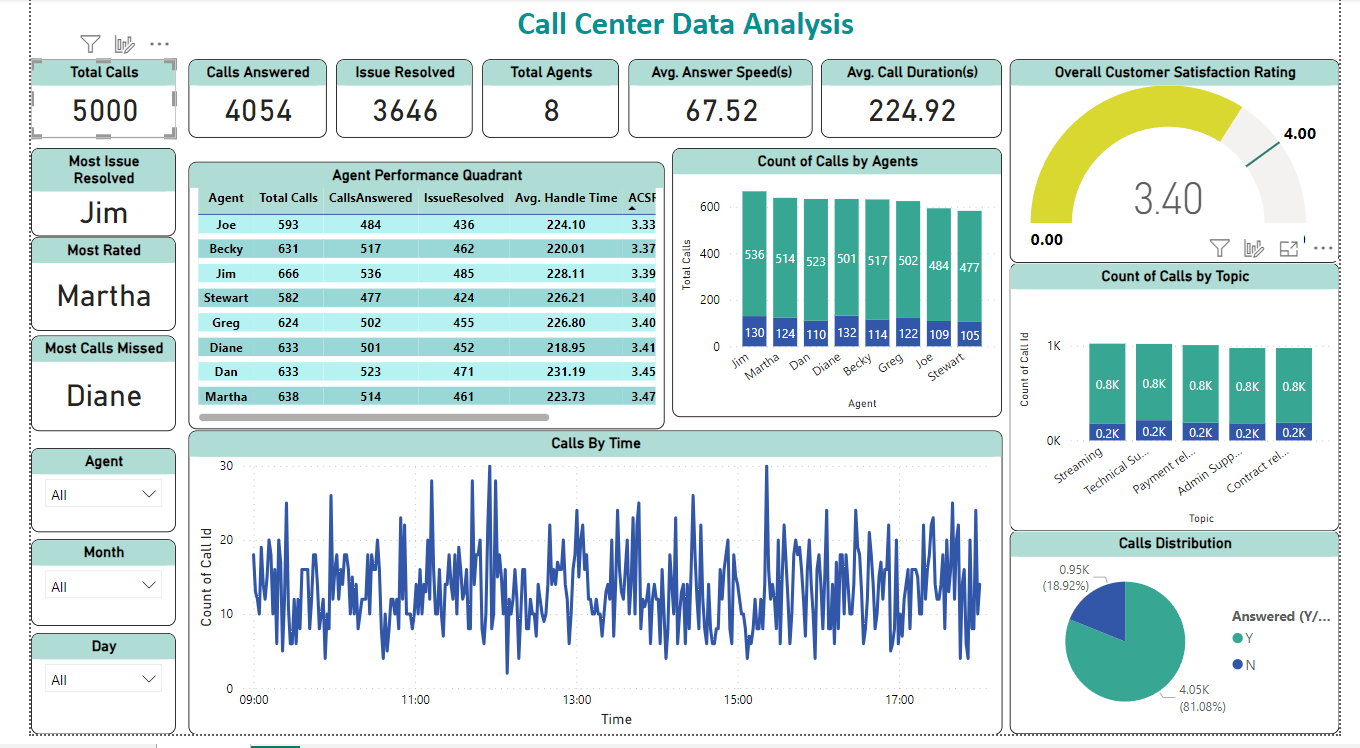This screenshot has height=748, width=1360.
Task: Select Jim's green answered-calls bar segment
Action: point(754,254)
